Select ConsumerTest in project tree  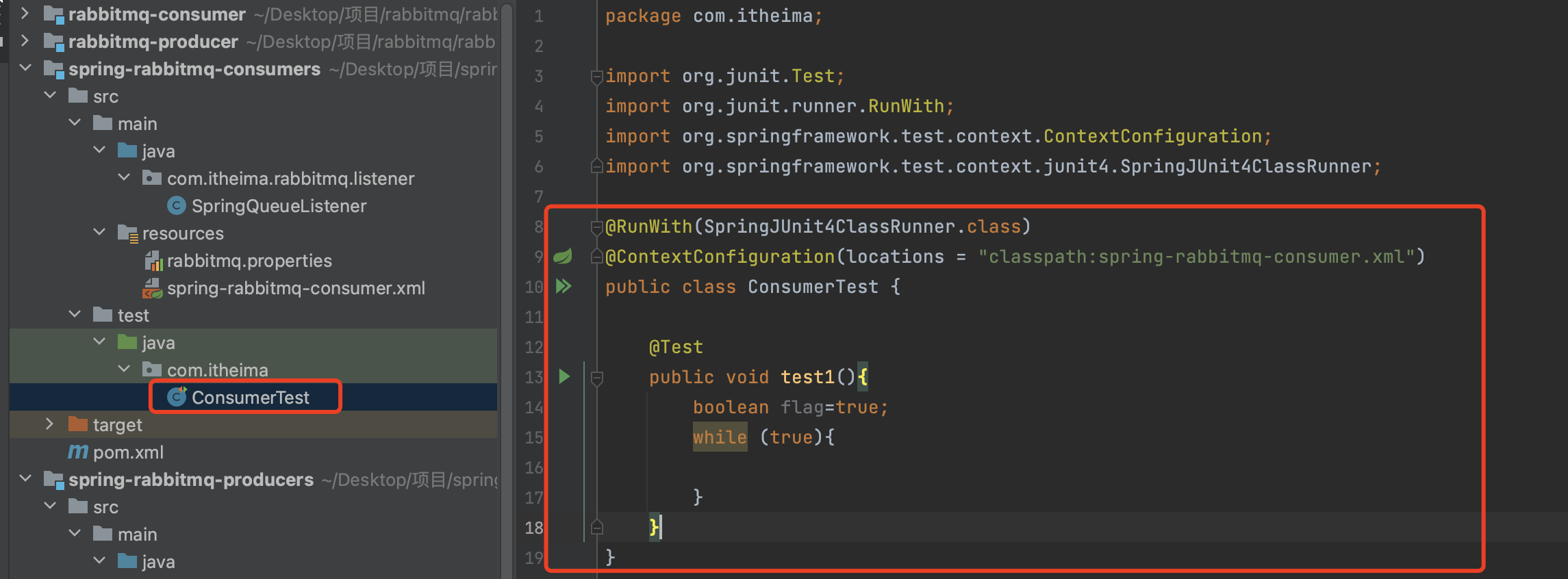pos(250,398)
